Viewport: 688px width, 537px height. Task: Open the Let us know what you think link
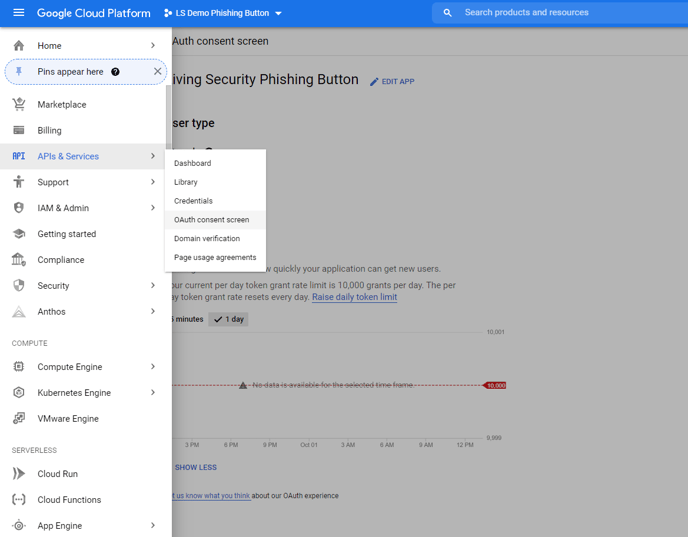tap(211, 496)
